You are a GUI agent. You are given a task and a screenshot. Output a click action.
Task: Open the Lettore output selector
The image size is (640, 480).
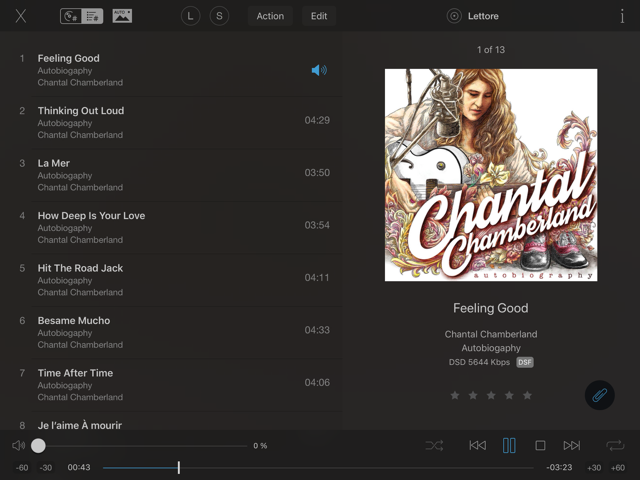point(473,16)
